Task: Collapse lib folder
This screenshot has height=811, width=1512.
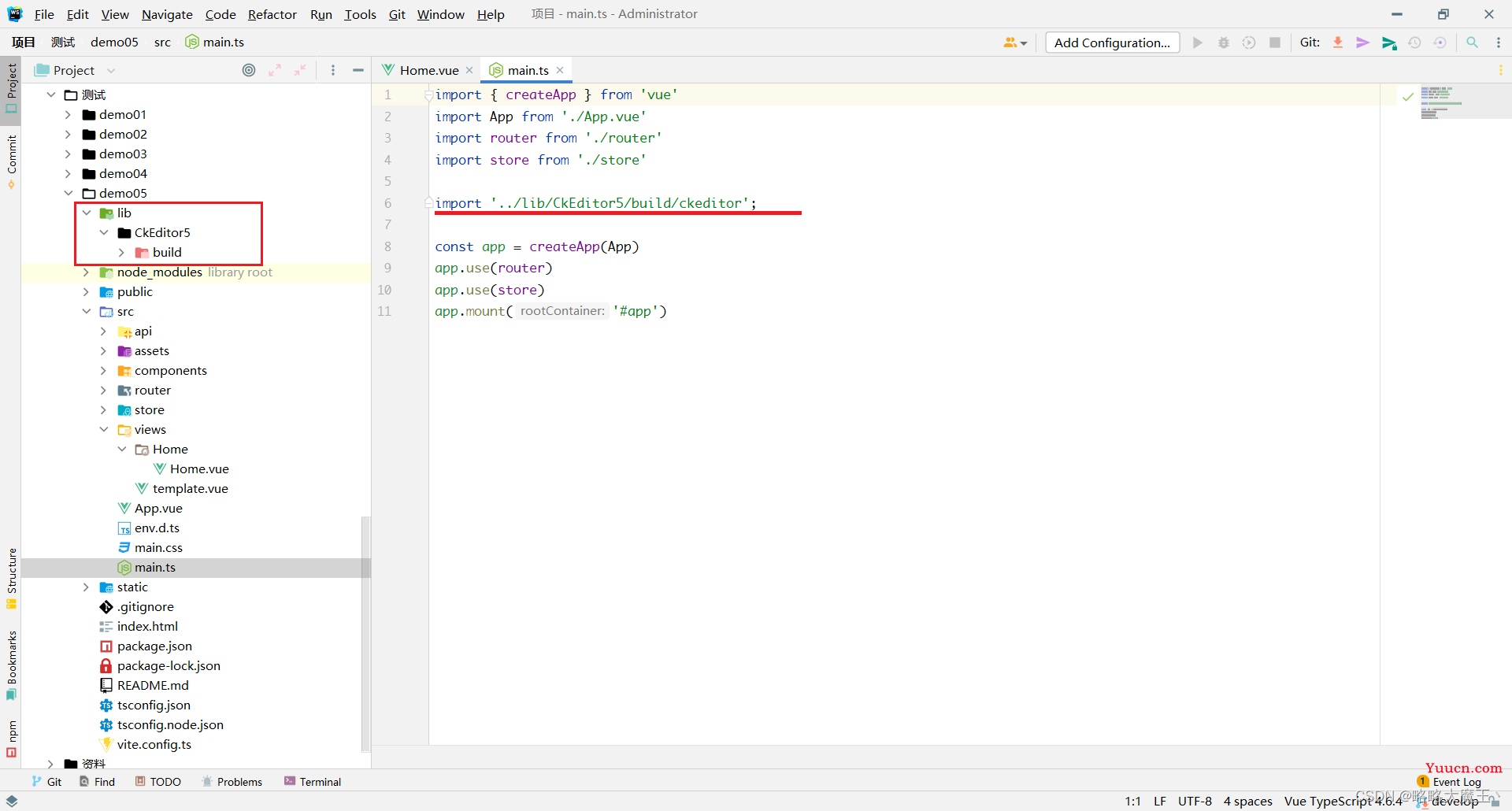Action: (86, 213)
